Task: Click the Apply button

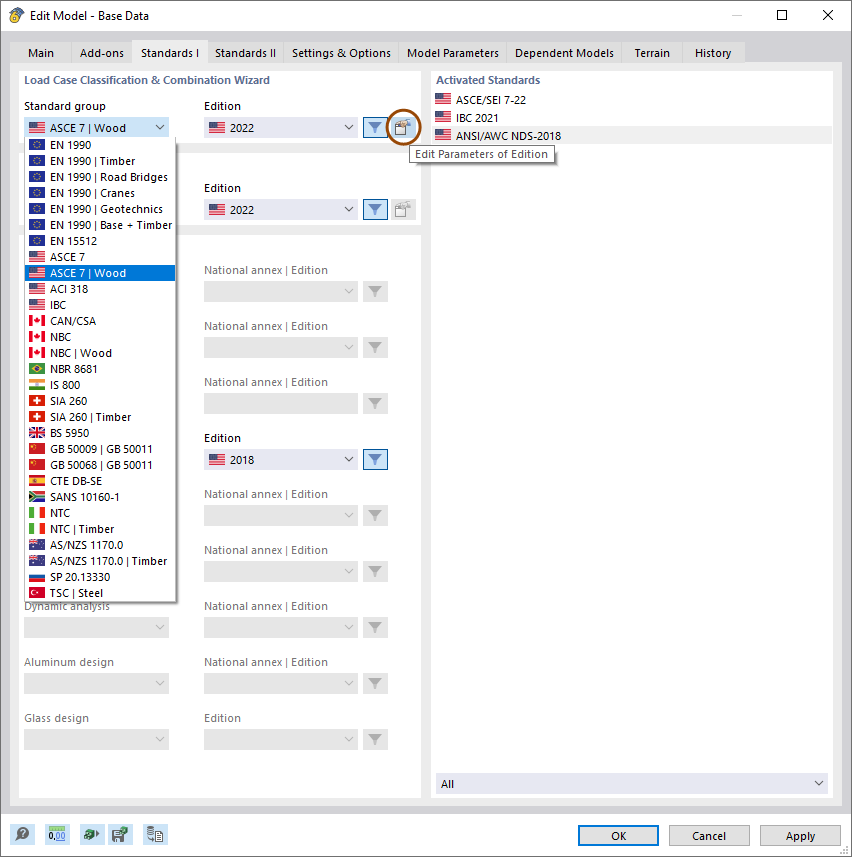Action: (799, 835)
